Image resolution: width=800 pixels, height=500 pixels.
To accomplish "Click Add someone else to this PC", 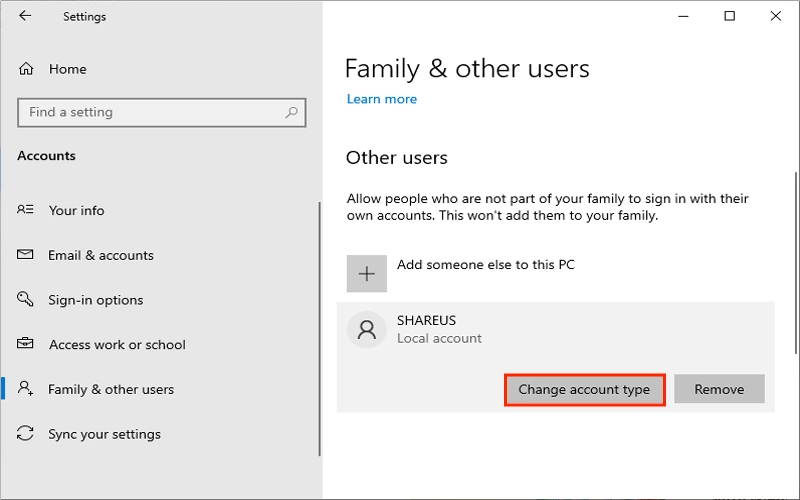I will pyautogui.click(x=486, y=265).
